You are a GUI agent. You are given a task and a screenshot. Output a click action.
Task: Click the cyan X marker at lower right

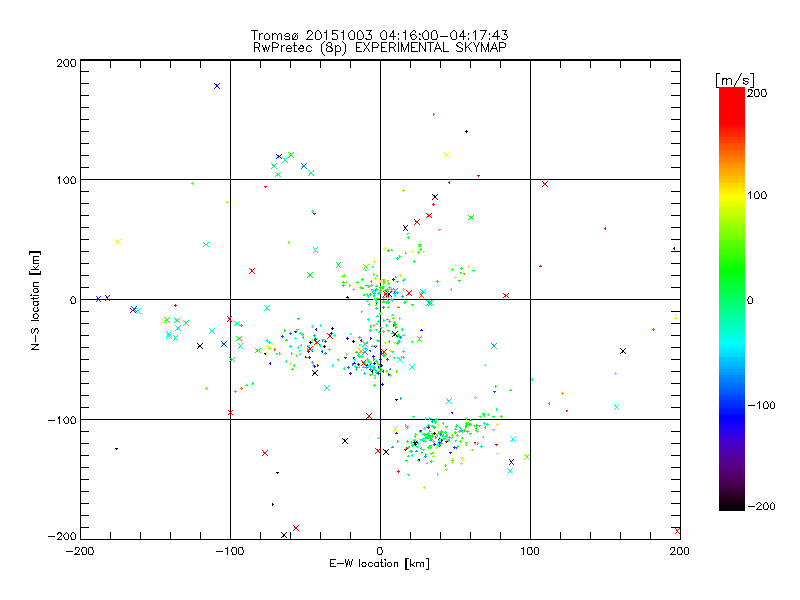(616, 407)
